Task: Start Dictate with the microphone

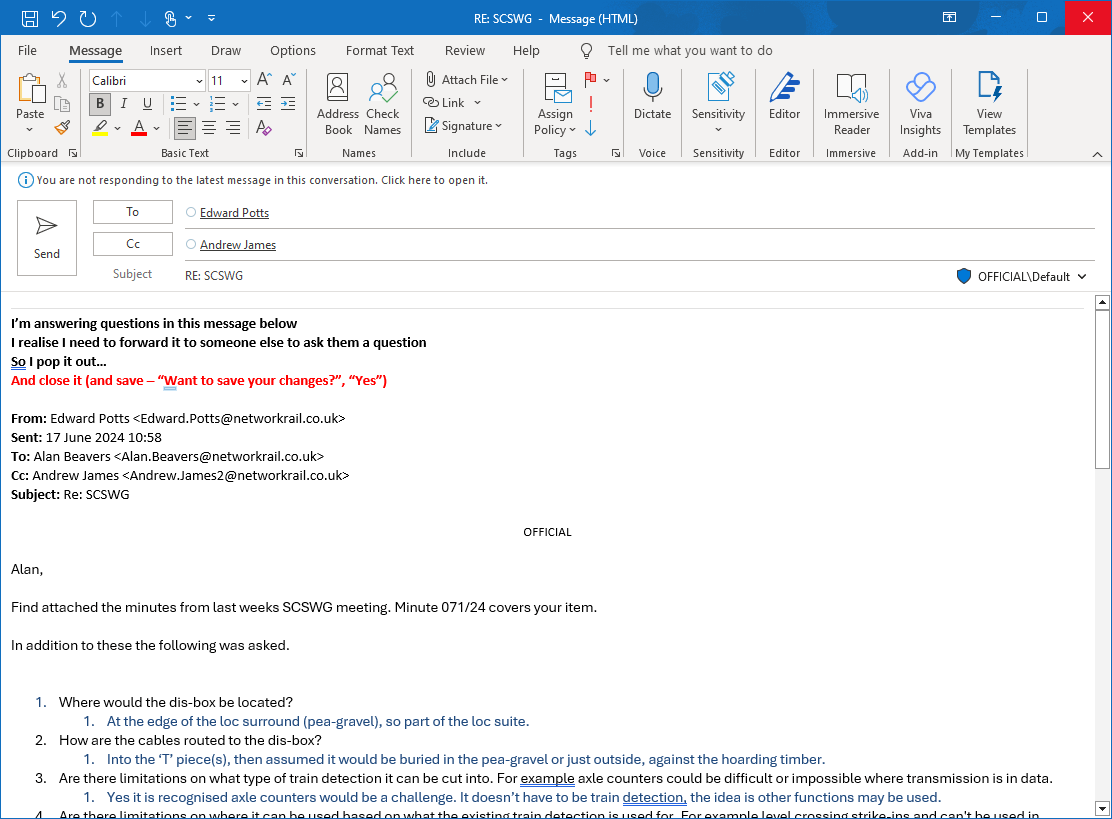Action: pyautogui.click(x=652, y=96)
